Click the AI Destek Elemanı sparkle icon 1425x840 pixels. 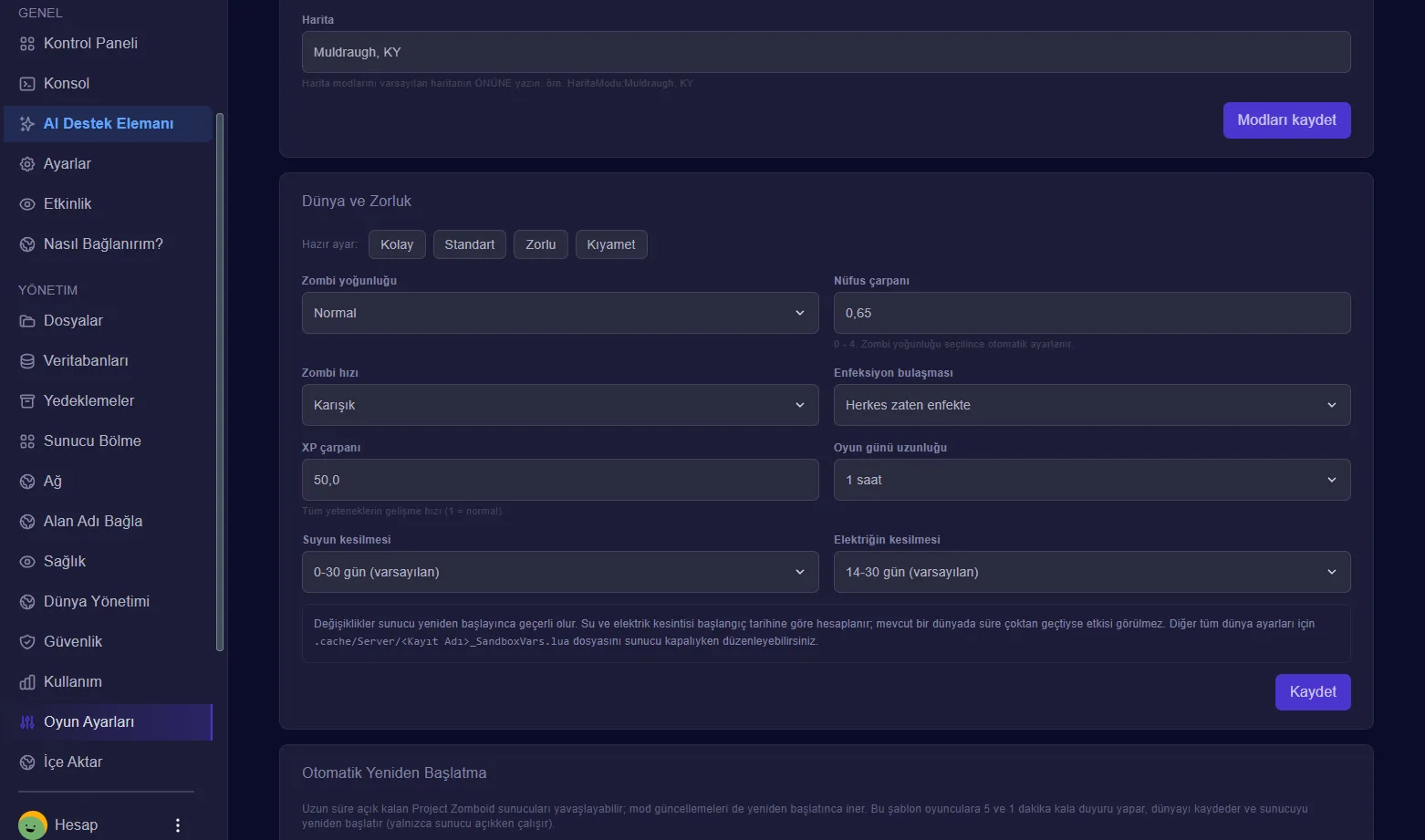27,124
